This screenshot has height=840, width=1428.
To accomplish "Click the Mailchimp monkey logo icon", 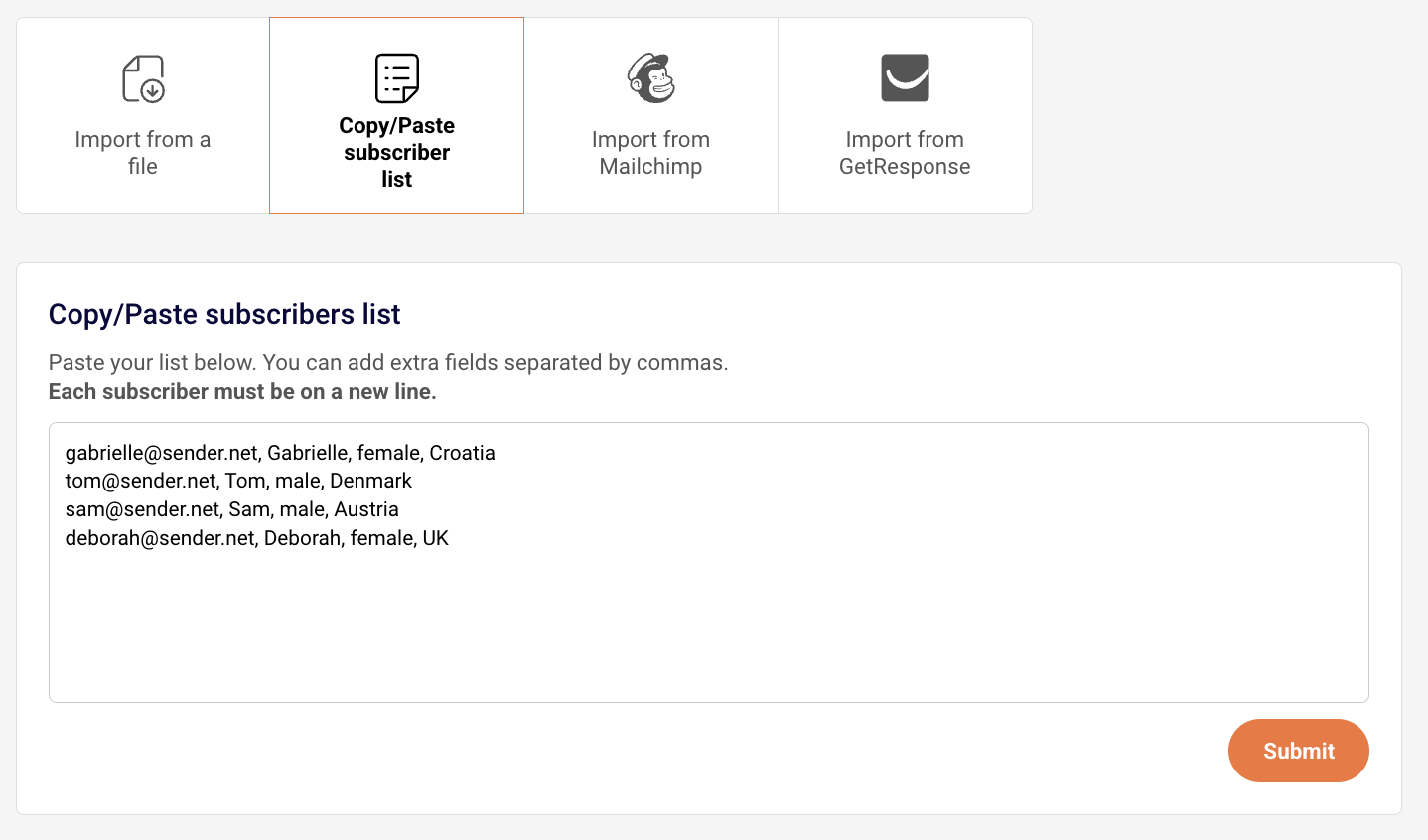I will point(650,78).
